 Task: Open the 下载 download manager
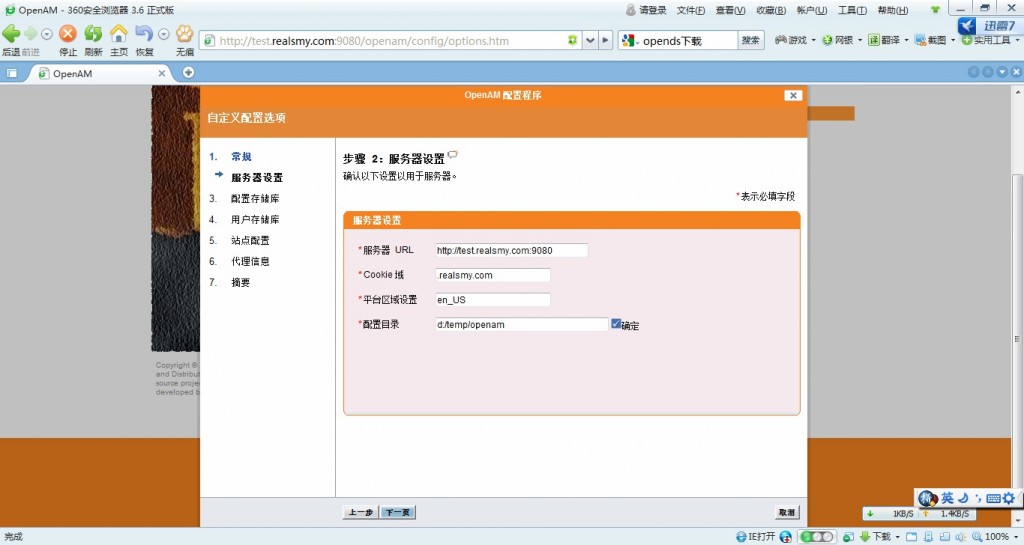click(875, 537)
